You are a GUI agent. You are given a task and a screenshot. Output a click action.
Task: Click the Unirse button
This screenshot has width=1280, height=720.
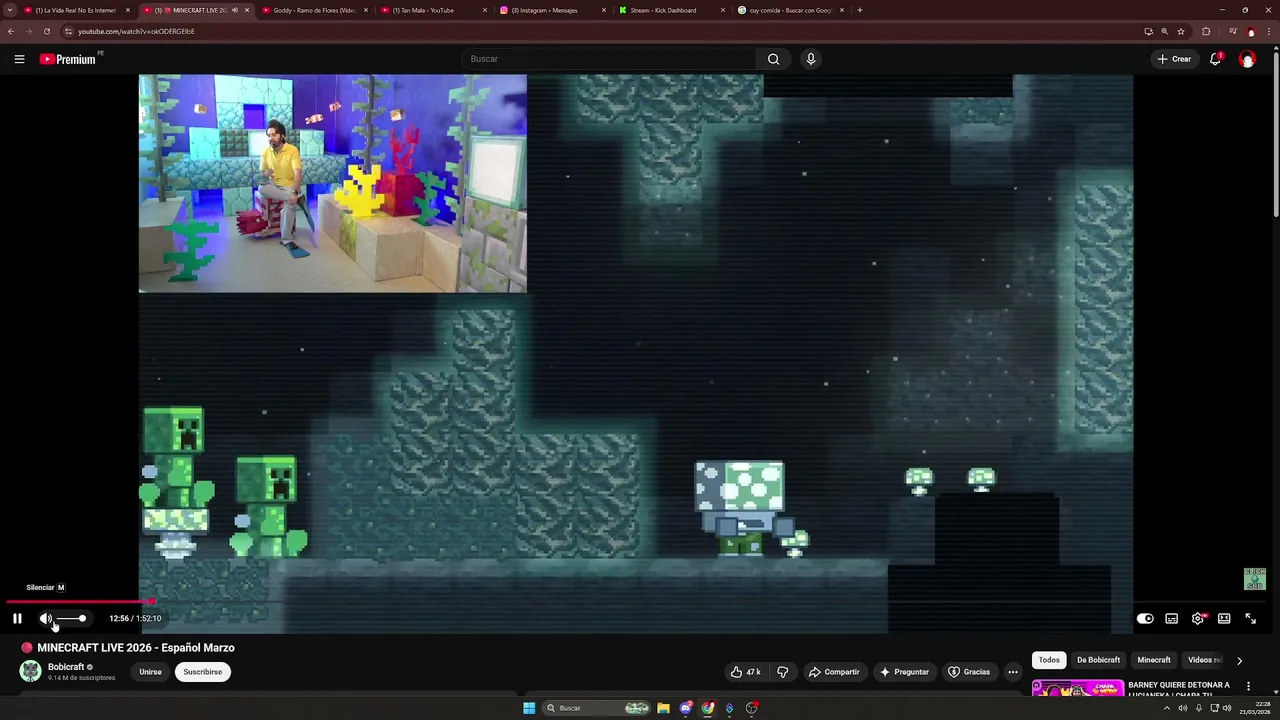[x=150, y=672]
